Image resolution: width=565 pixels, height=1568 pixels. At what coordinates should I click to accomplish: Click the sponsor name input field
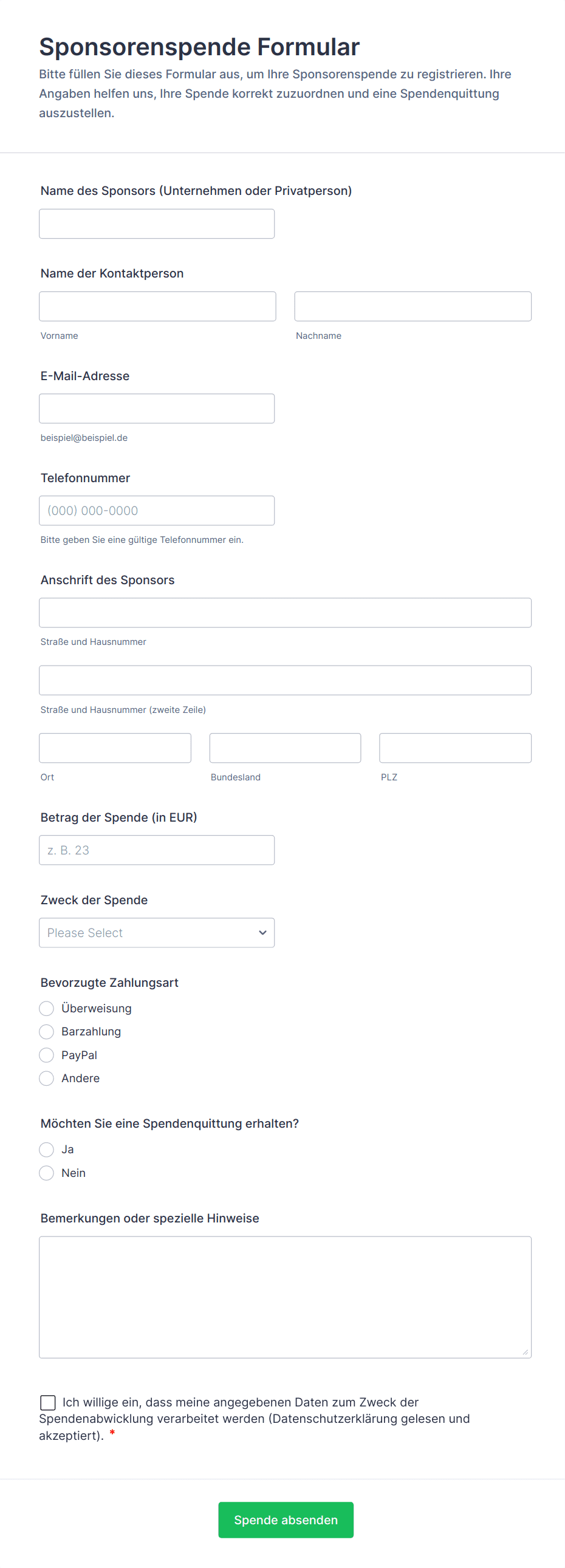click(x=157, y=224)
